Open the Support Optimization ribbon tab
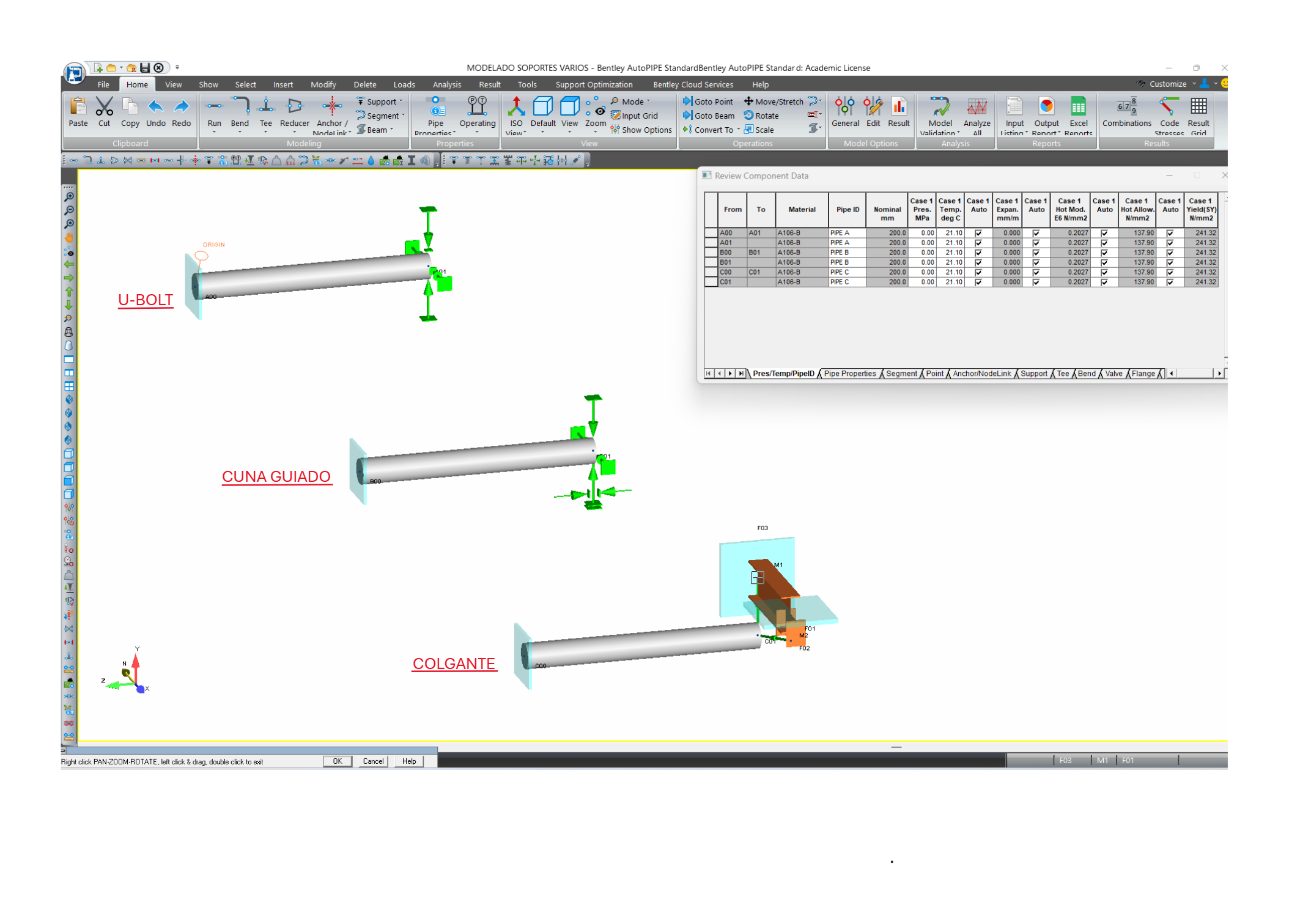 tap(594, 84)
